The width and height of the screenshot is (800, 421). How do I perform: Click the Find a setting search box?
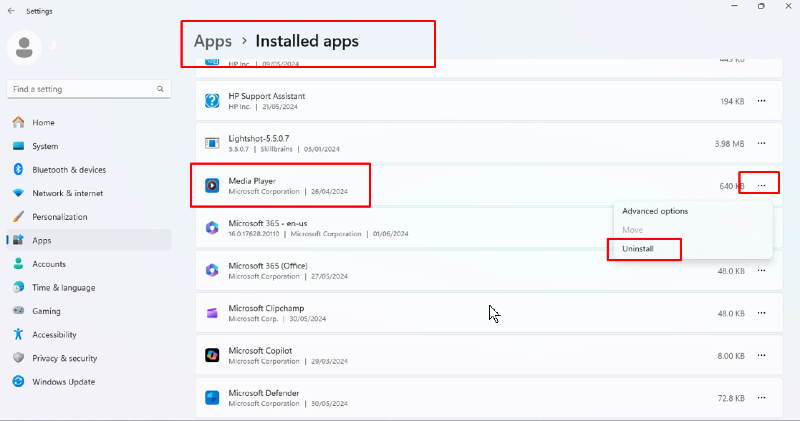point(80,89)
